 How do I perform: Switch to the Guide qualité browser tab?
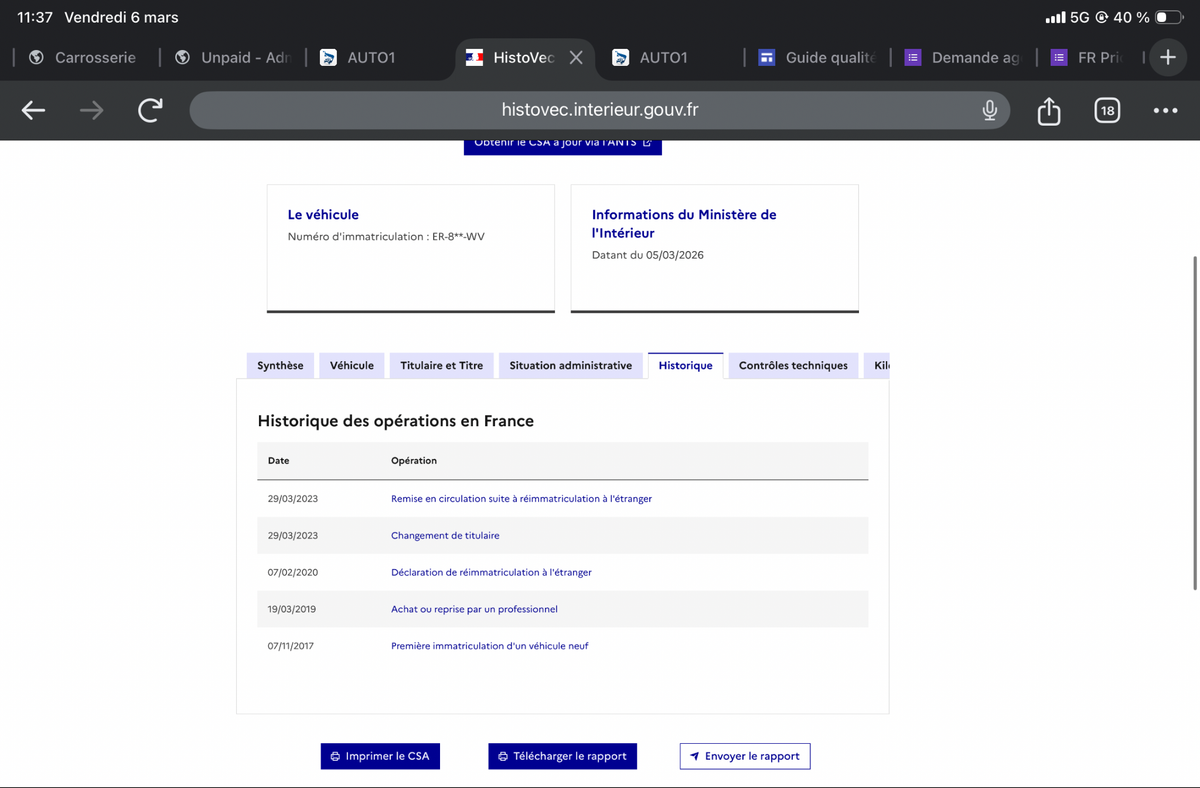point(816,58)
